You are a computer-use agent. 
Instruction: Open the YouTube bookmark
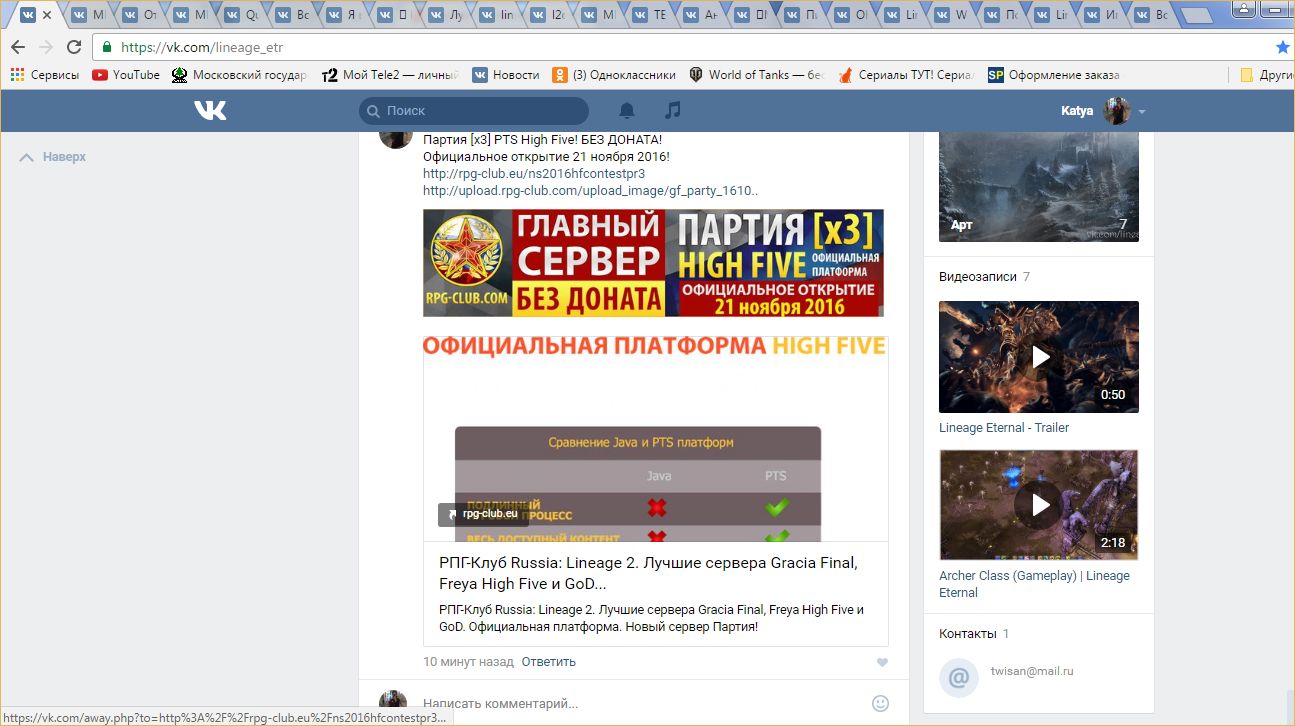tap(126, 75)
